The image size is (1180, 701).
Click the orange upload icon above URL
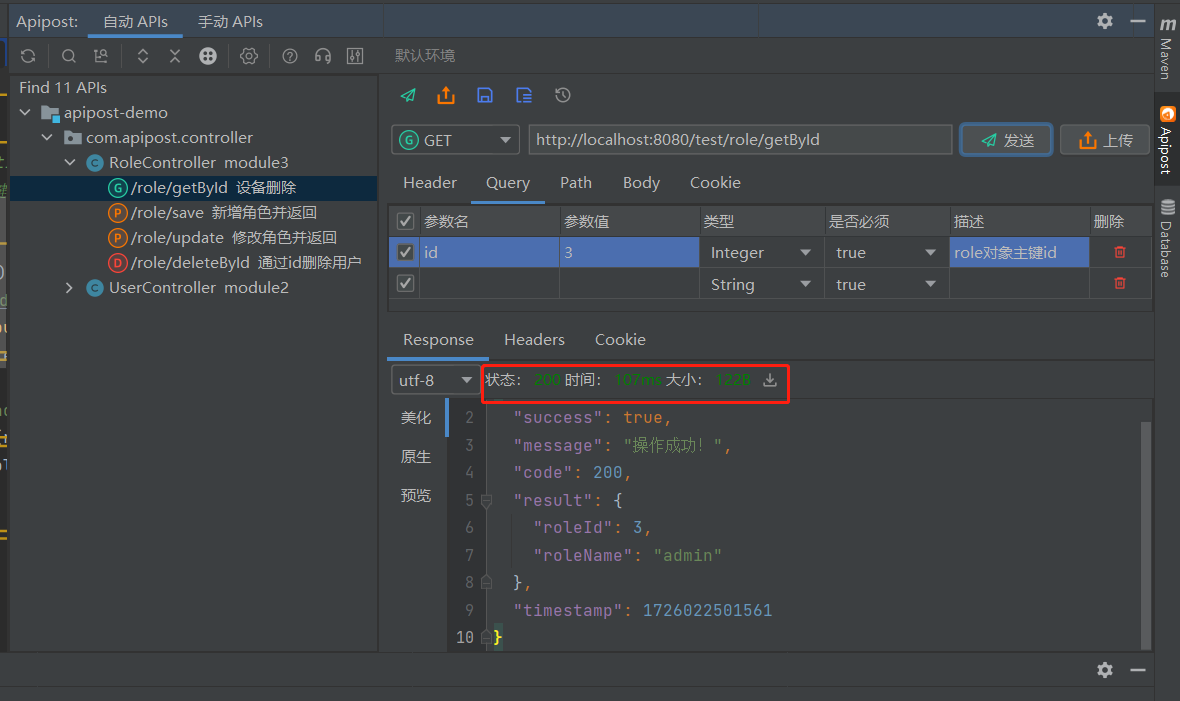pos(446,95)
